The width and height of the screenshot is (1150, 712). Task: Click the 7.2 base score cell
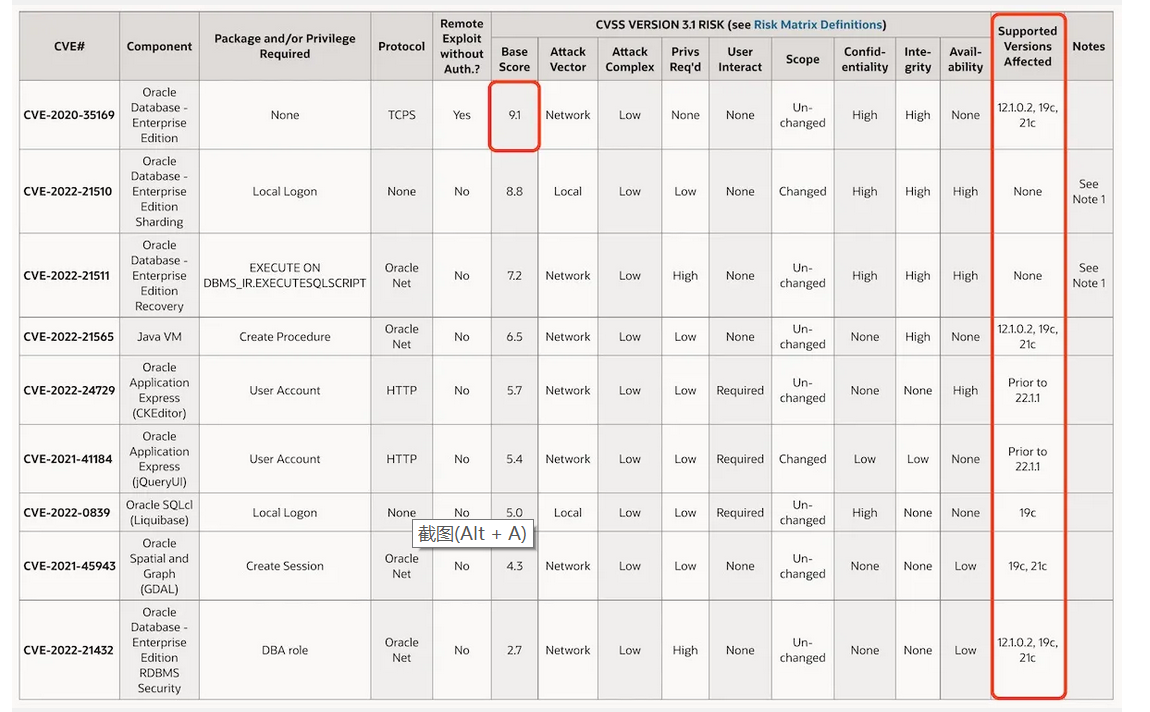[x=514, y=276]
